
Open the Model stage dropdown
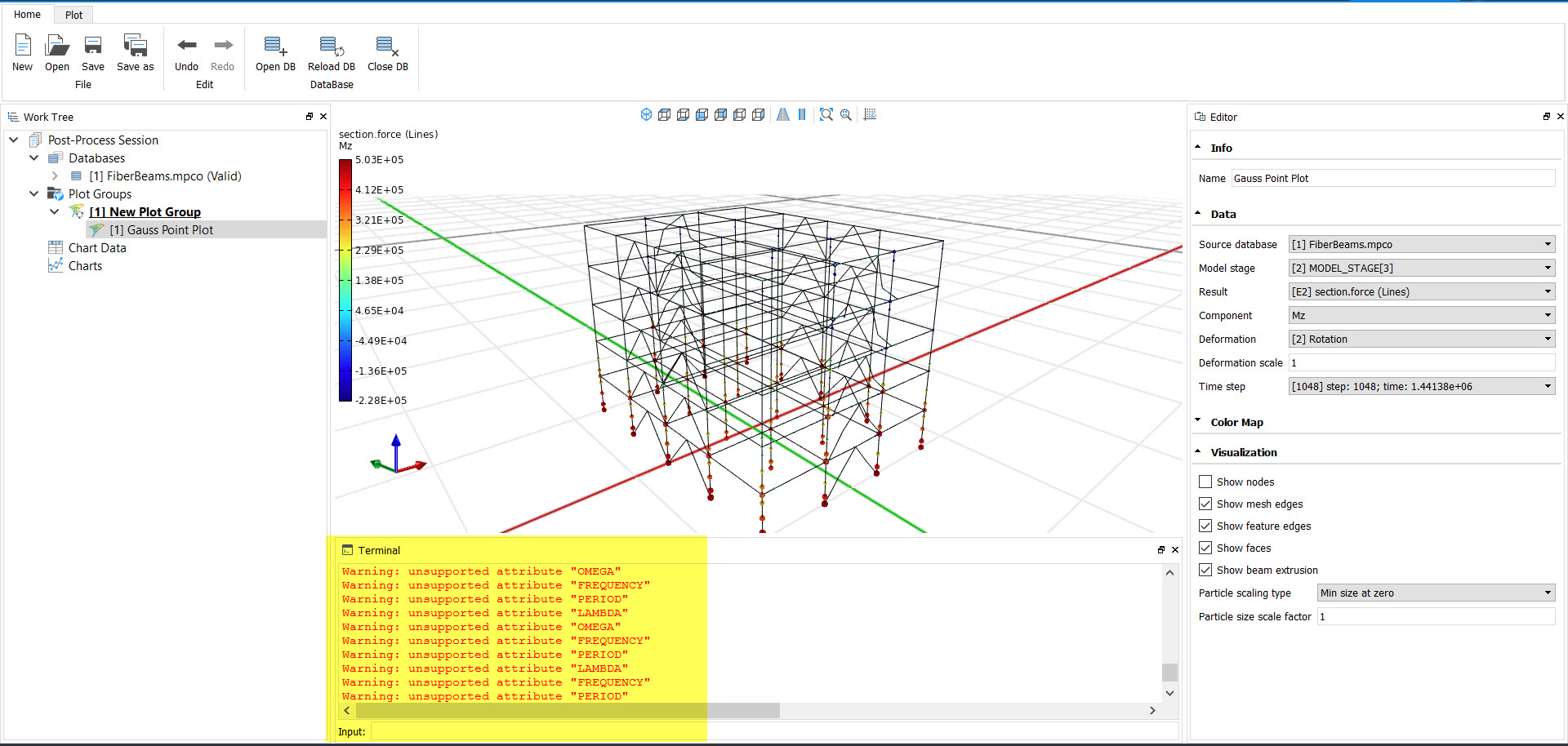click(1422, 268)
